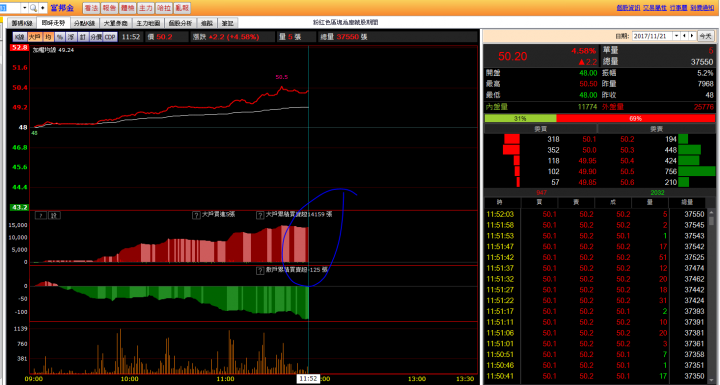Toggle the % percent scale button
The width and height of the screenshot is (720, 385).
point(60,37)
